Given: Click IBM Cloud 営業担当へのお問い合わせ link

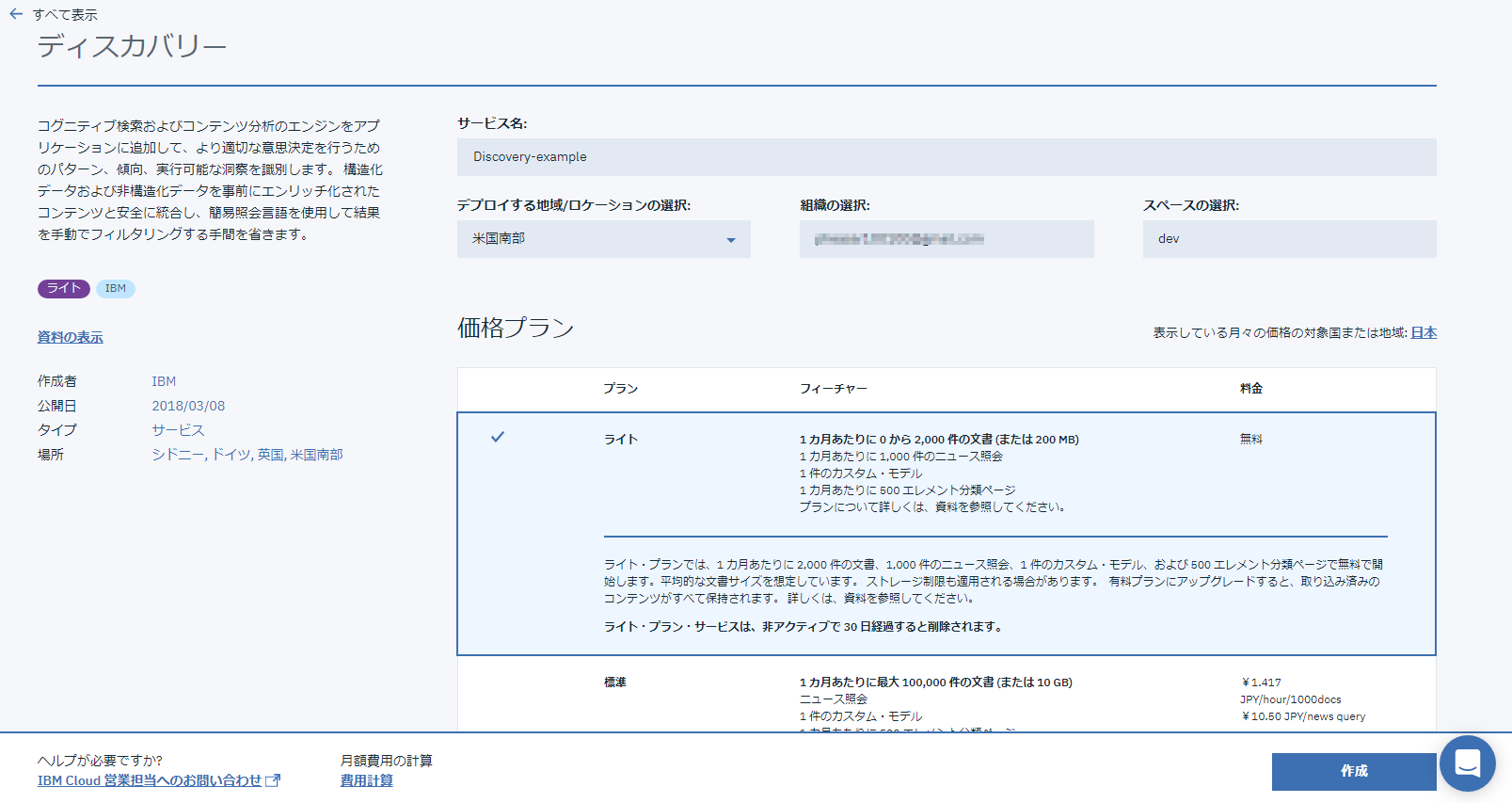Looking at the screenshot, I should (x=150, y=780).
